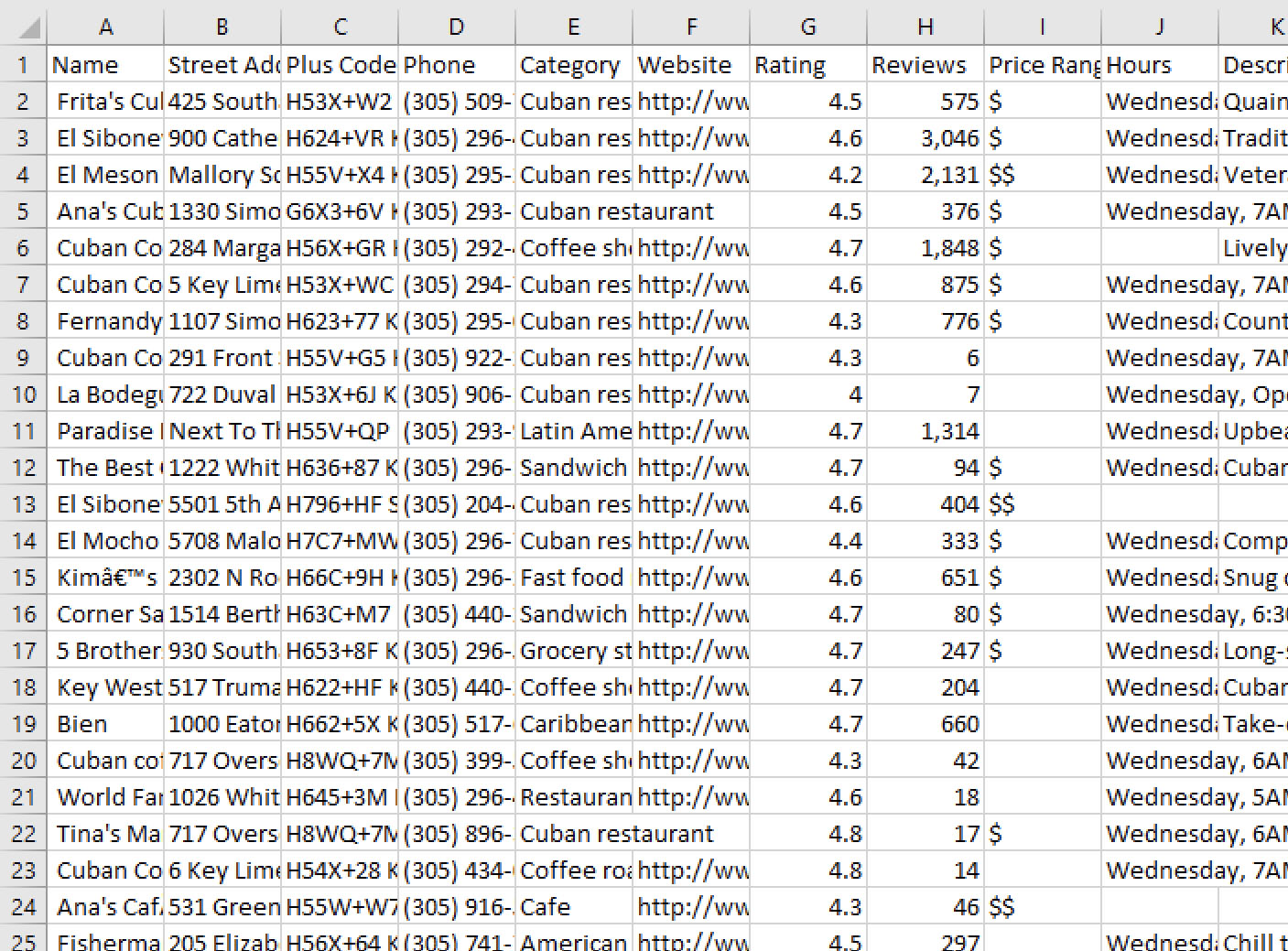The image size is (1288, 951).
Task: Select the cell 'El Mocho' in row 14
Action: (x=105, y=541)
